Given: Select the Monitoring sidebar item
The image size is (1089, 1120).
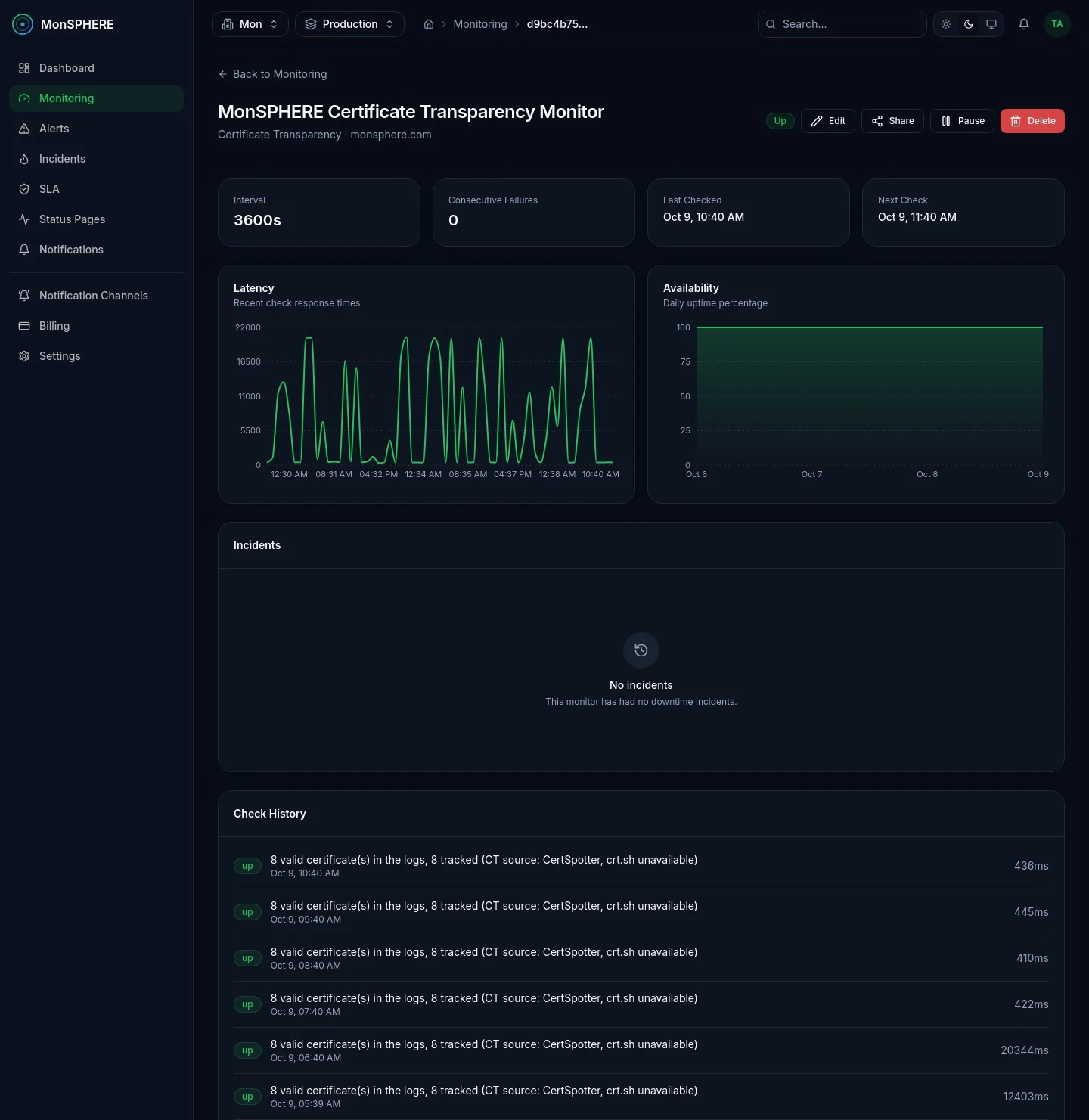Looking at the screenshot, I should coord(96,98).
